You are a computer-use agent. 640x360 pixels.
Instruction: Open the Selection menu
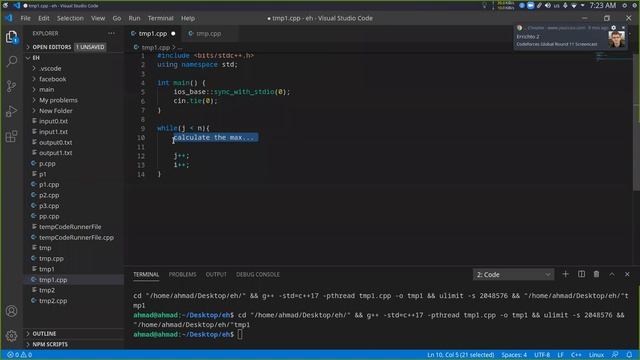(70, 18)
